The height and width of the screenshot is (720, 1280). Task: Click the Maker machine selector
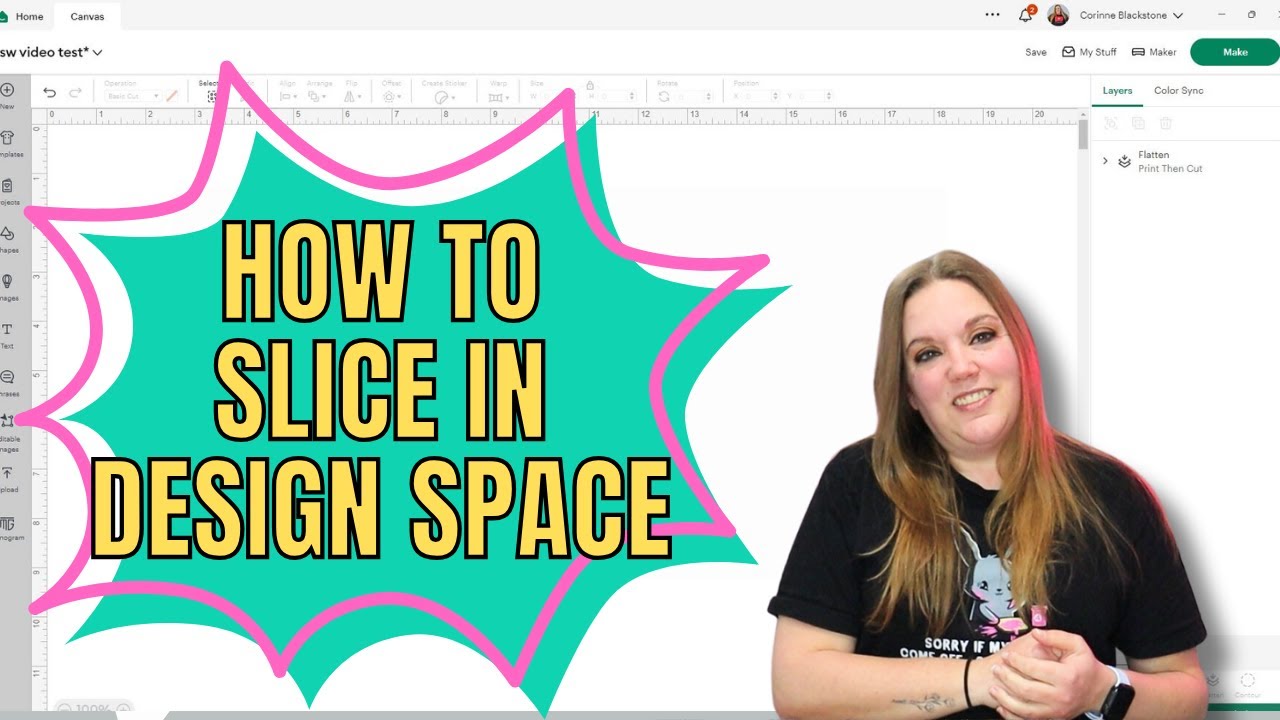(1154, 52)
